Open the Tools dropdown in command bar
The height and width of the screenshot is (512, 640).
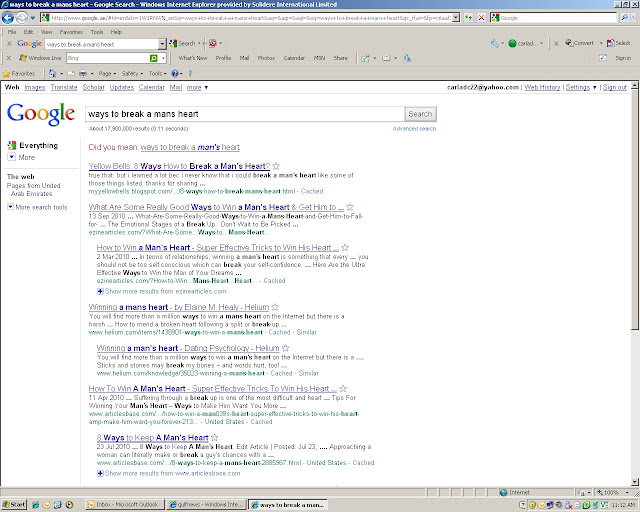pyautogui.click(x=158, y=73)
